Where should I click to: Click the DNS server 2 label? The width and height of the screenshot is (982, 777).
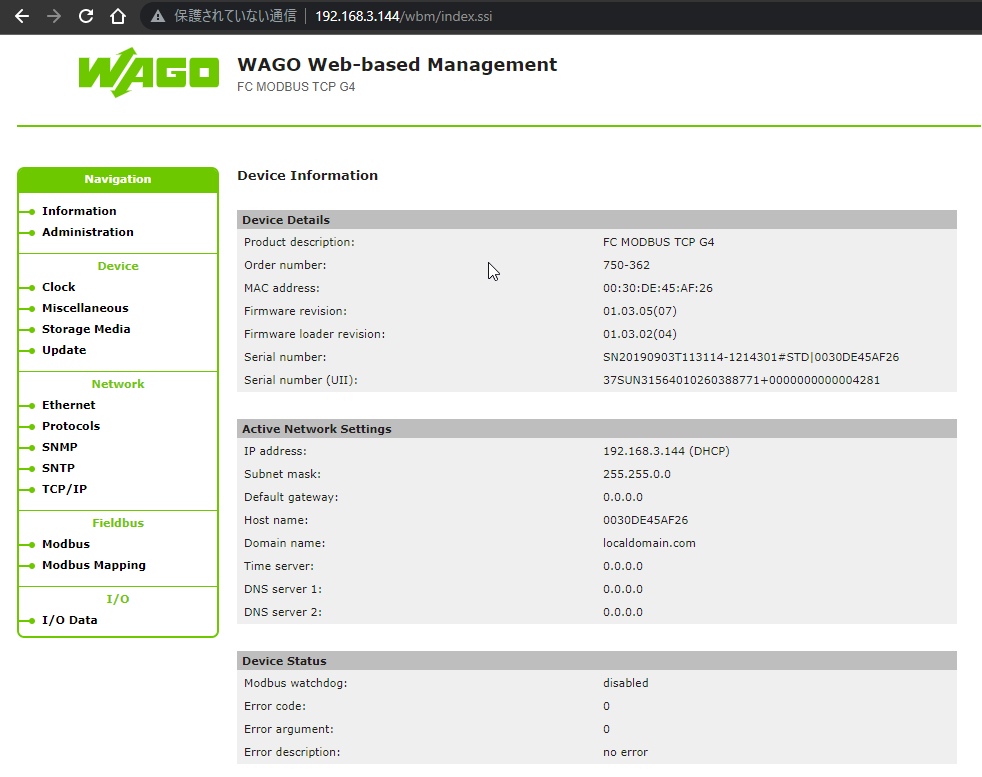click(283, 612)
